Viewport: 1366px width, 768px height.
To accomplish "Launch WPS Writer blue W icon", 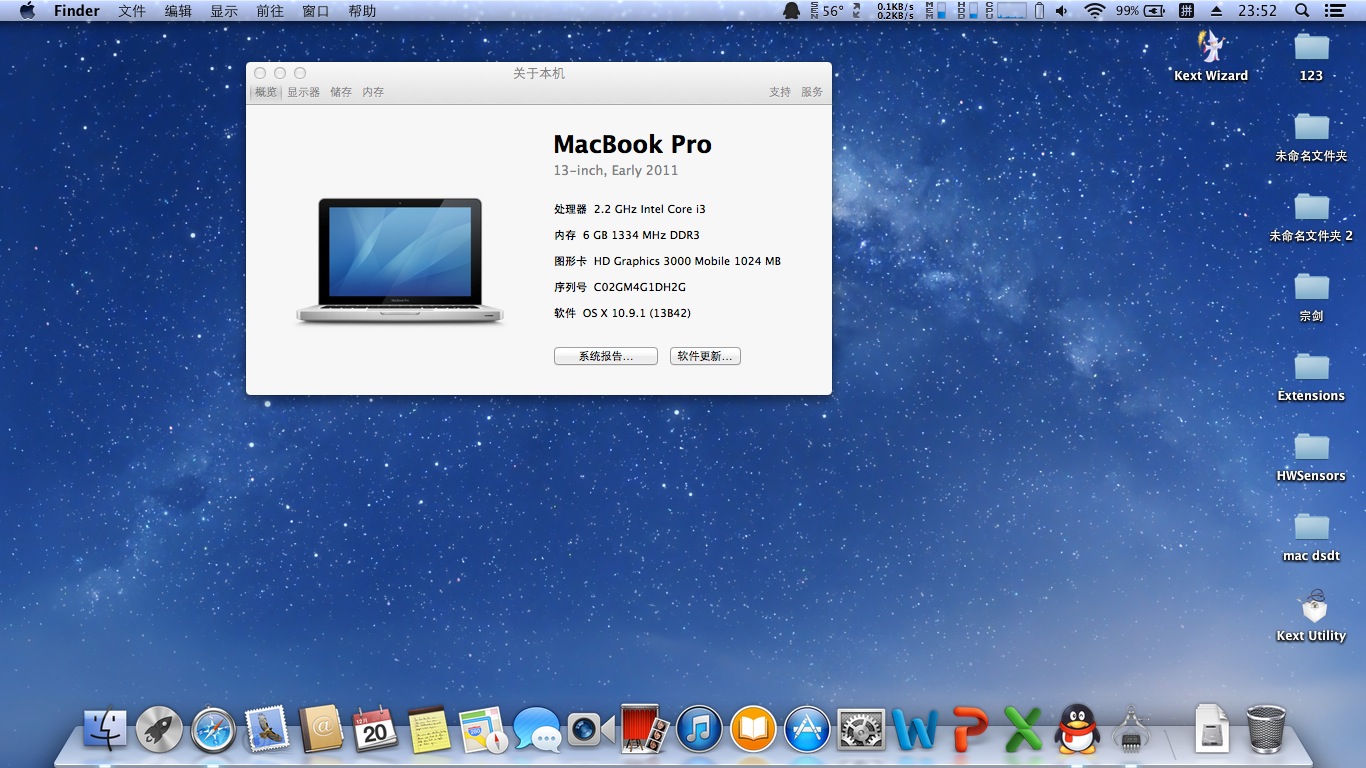I will click(915, 729).
